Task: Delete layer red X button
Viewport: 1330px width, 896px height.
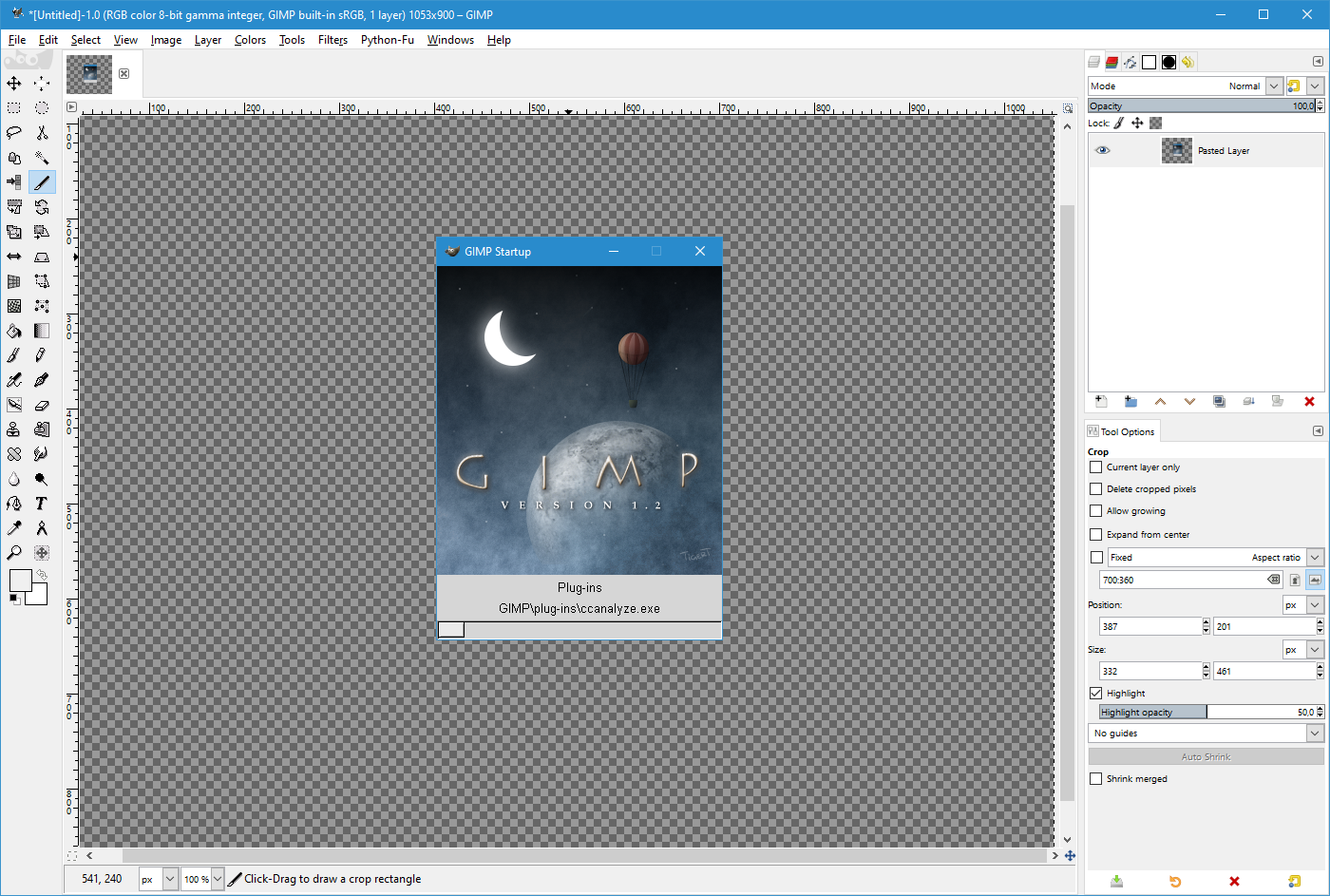Action: tap(1309, 402)
